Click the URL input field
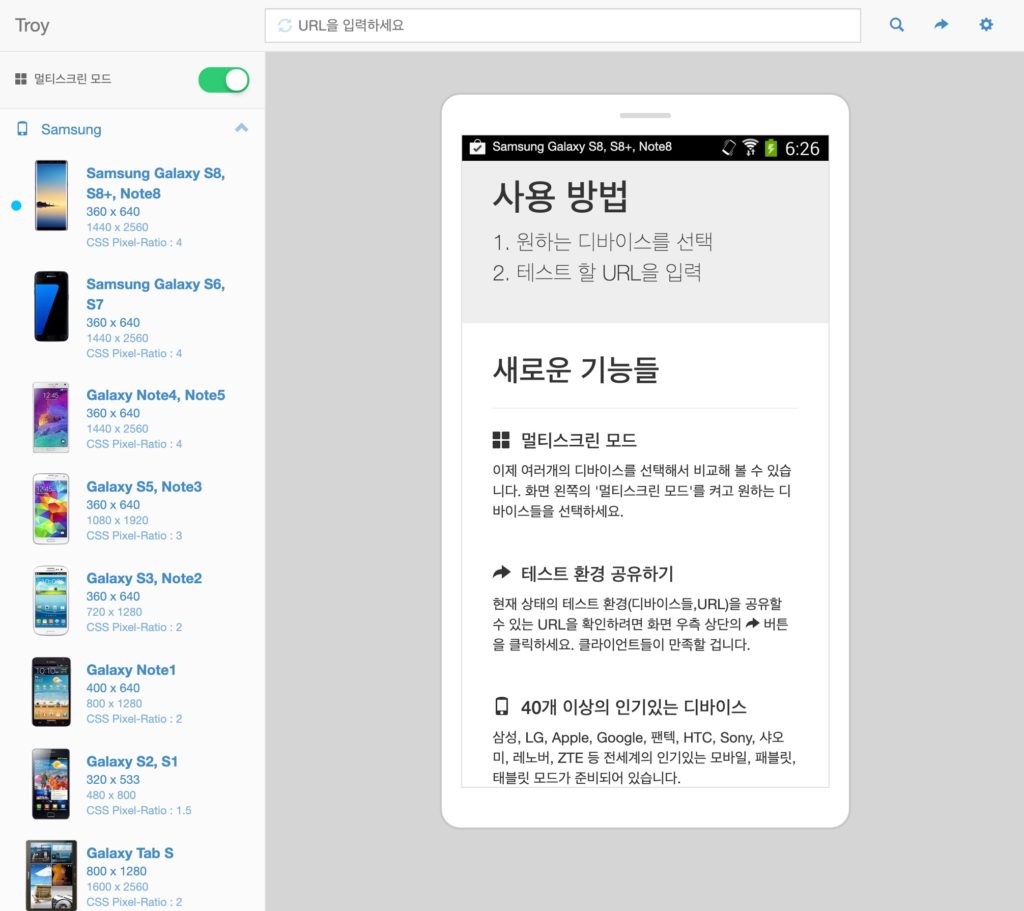The width and height of the screenshot is (1024, 911). [x=560, y=25]
